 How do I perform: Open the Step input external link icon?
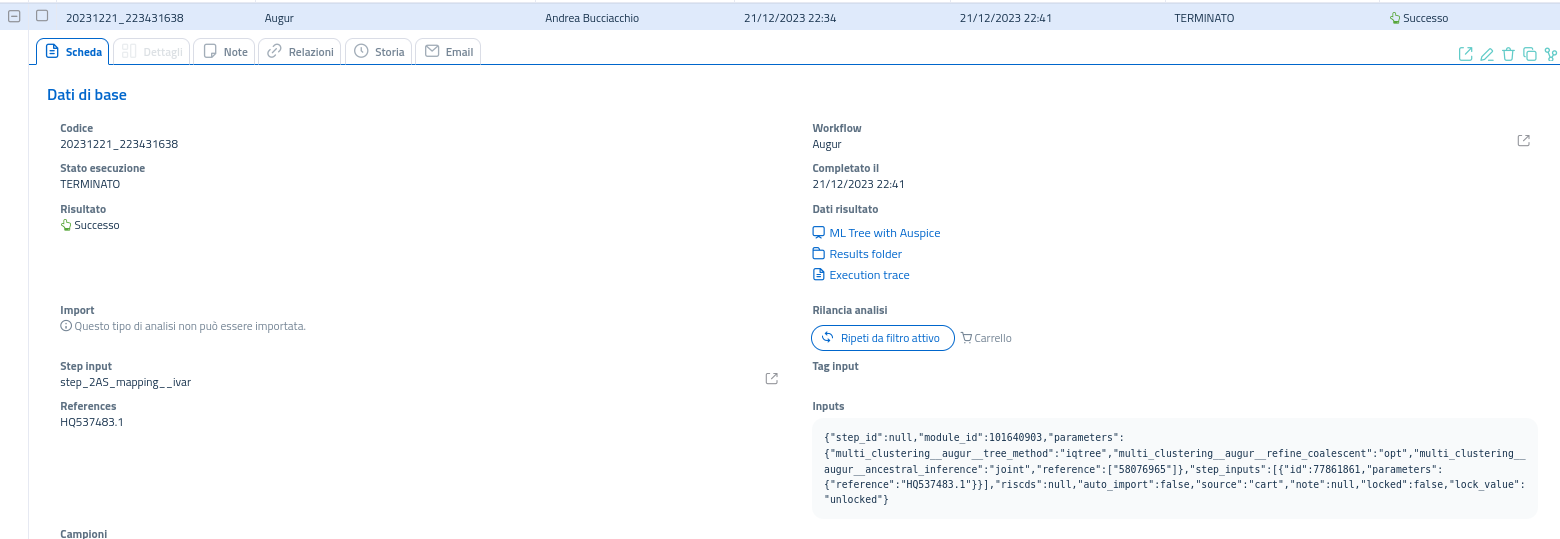click(x=771, y=379)
